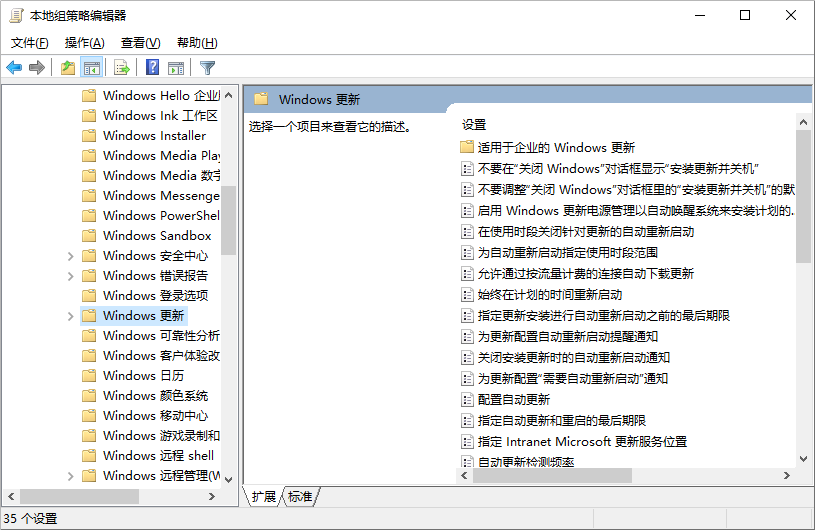This screenshot has width=815, height=530.
Task: Click the 关闭安装更新时的自动重新启动通知 icon
Action: pyautogui.click(x=467, y=357)
